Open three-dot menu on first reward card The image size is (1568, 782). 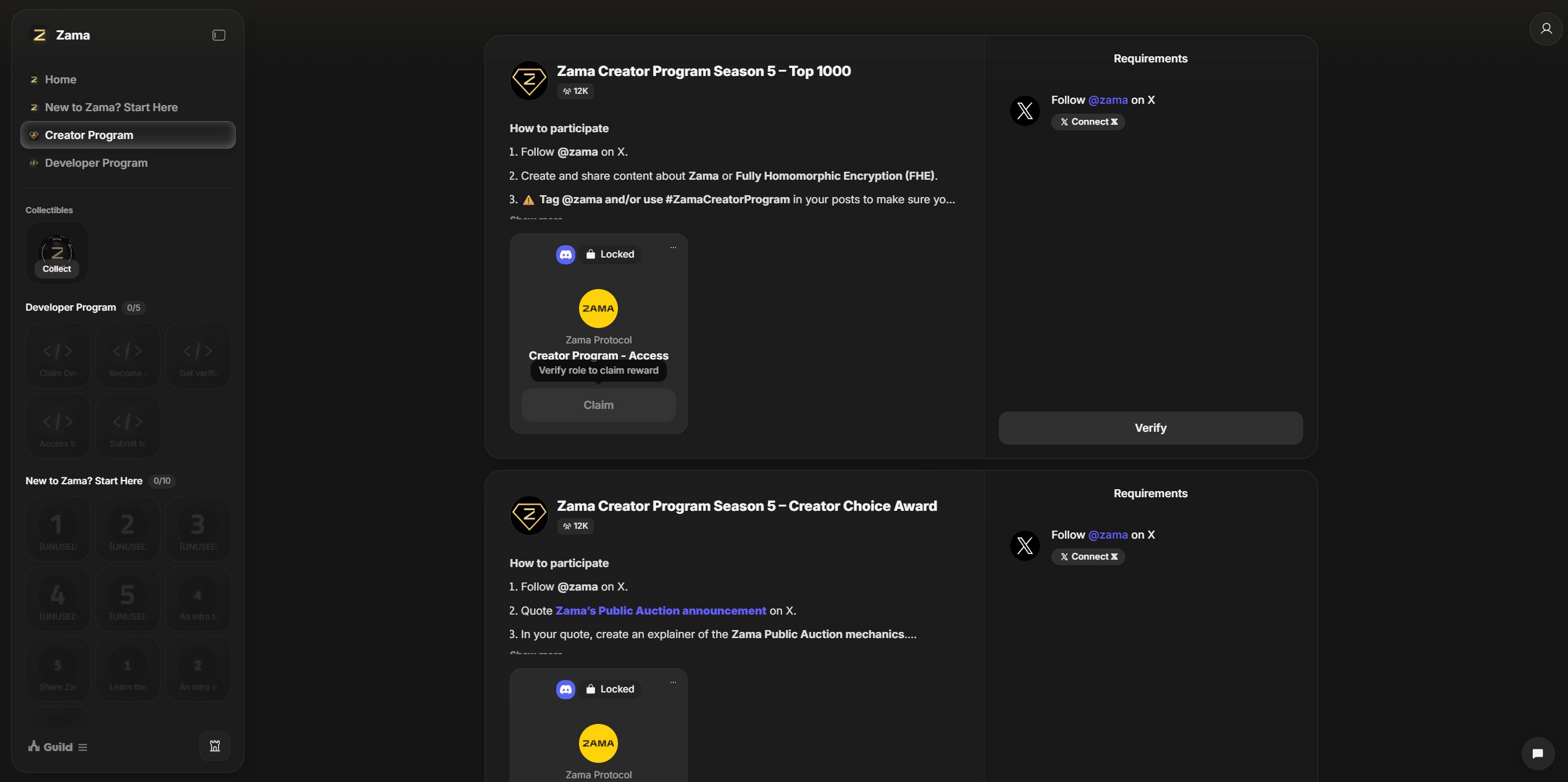coord(673,248)
